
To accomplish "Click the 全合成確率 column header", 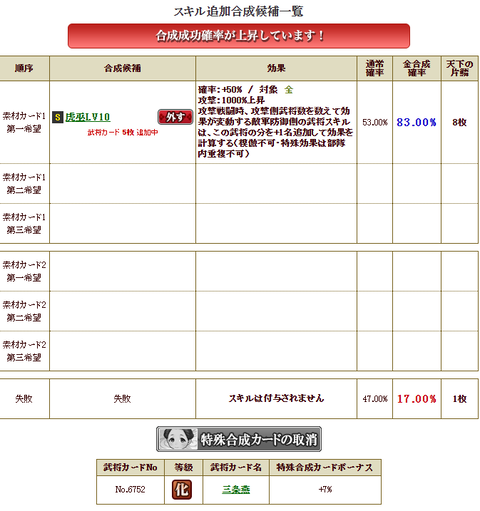I will 417,68.
